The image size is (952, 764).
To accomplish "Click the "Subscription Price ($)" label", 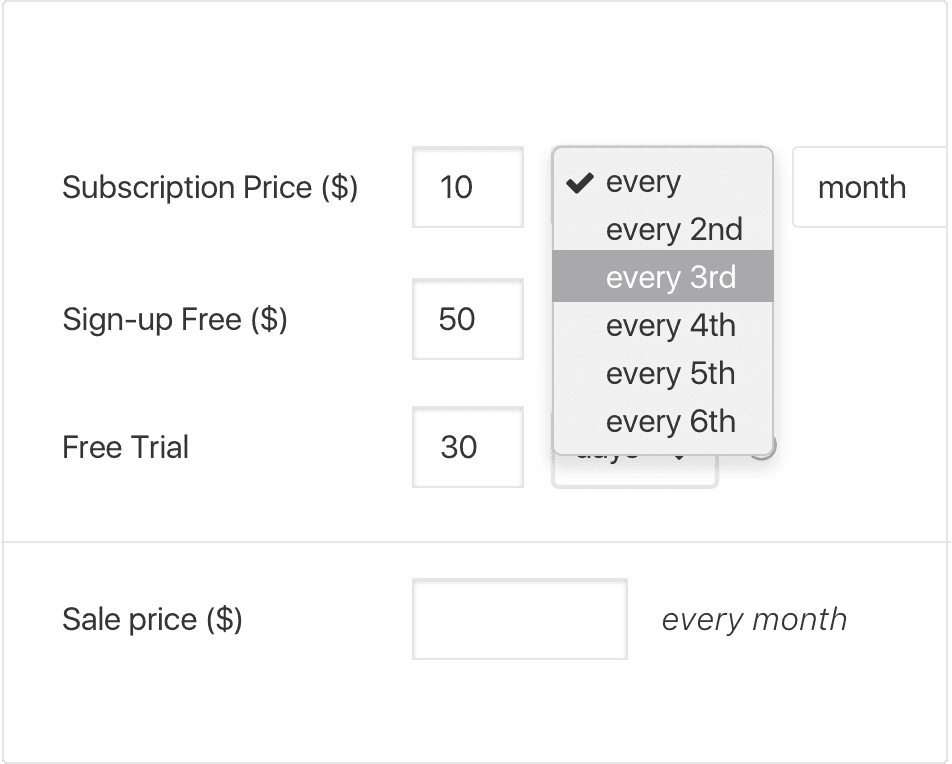I will 209,187.
